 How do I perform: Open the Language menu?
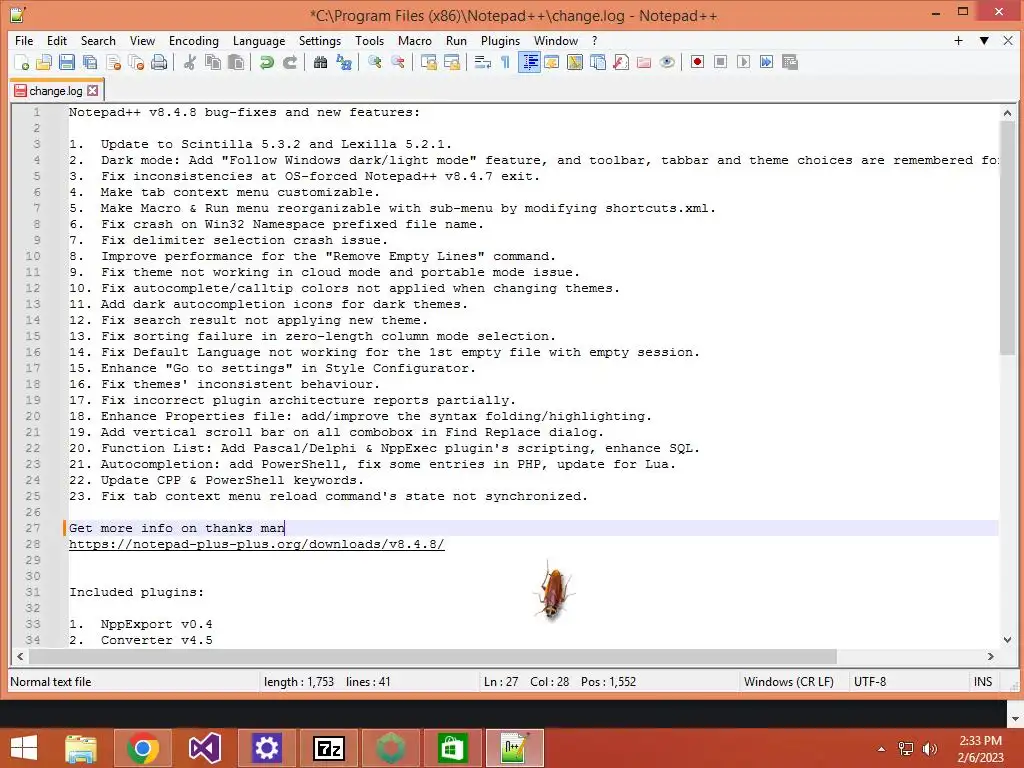pyautogui.click(x=259, y=40)
